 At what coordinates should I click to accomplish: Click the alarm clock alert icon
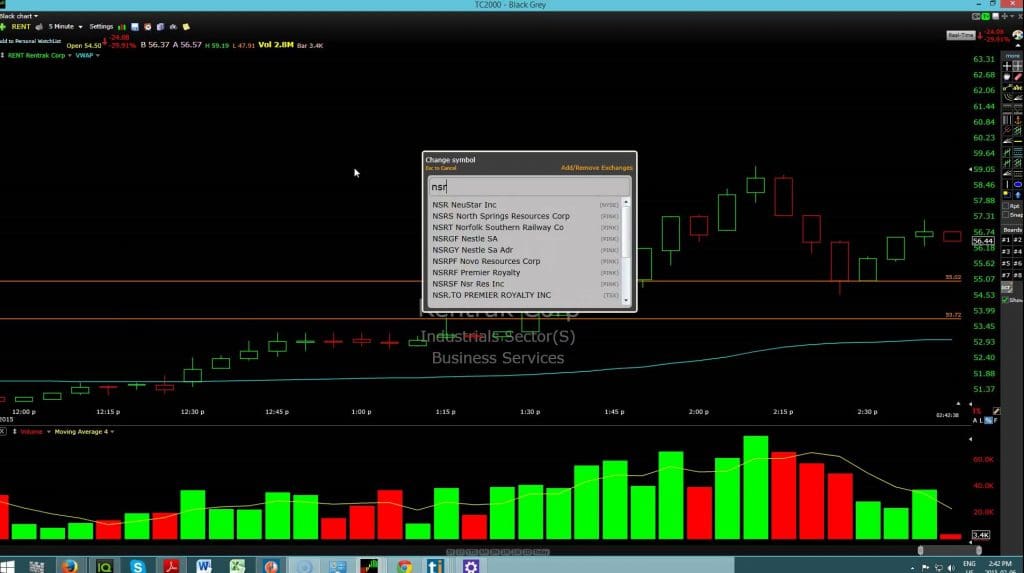148,27
